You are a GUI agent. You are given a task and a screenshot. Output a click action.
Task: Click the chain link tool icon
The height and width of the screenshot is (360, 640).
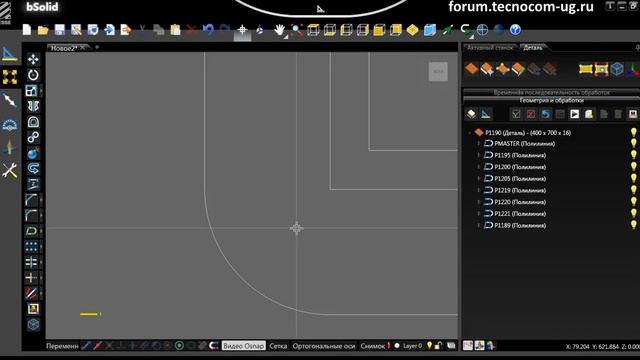click(33, 138)
